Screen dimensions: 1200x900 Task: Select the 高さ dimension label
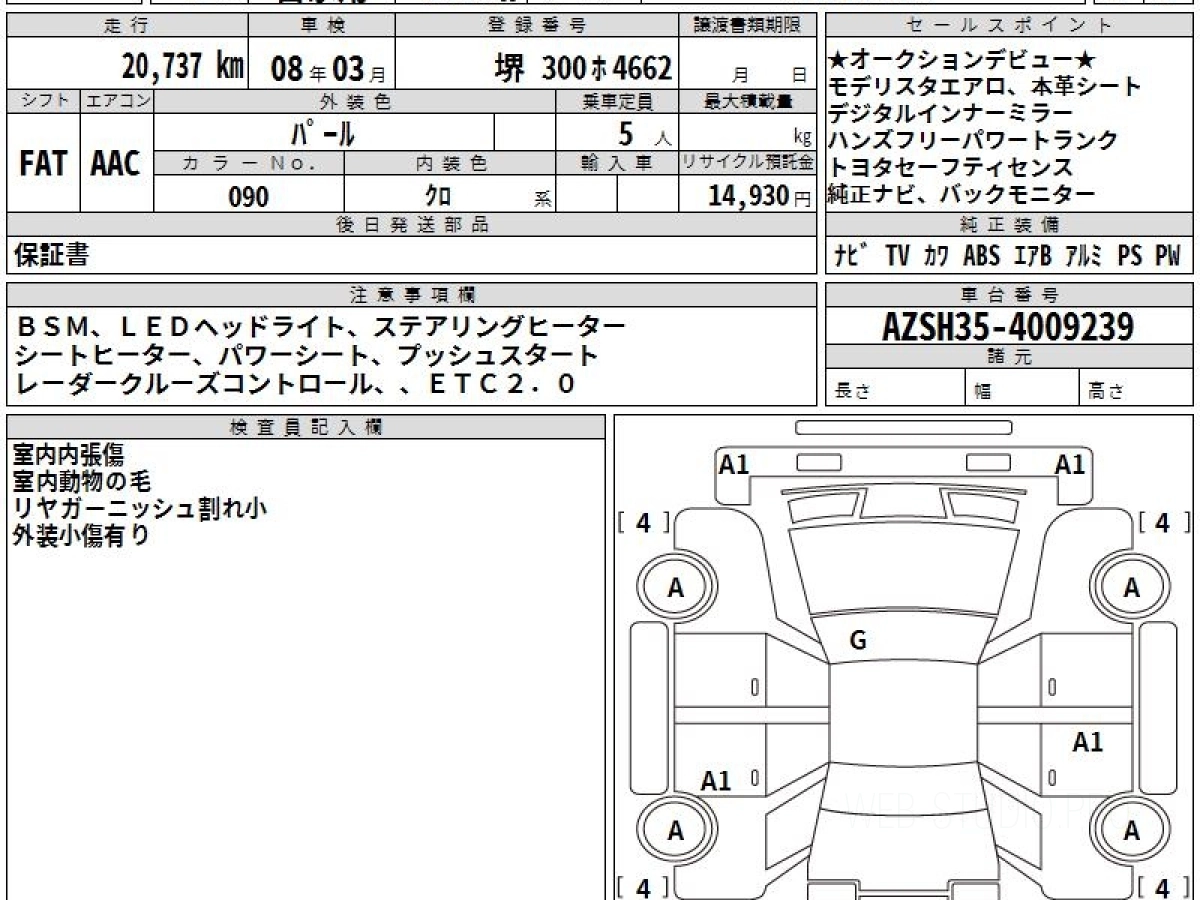coord(1106,391)
